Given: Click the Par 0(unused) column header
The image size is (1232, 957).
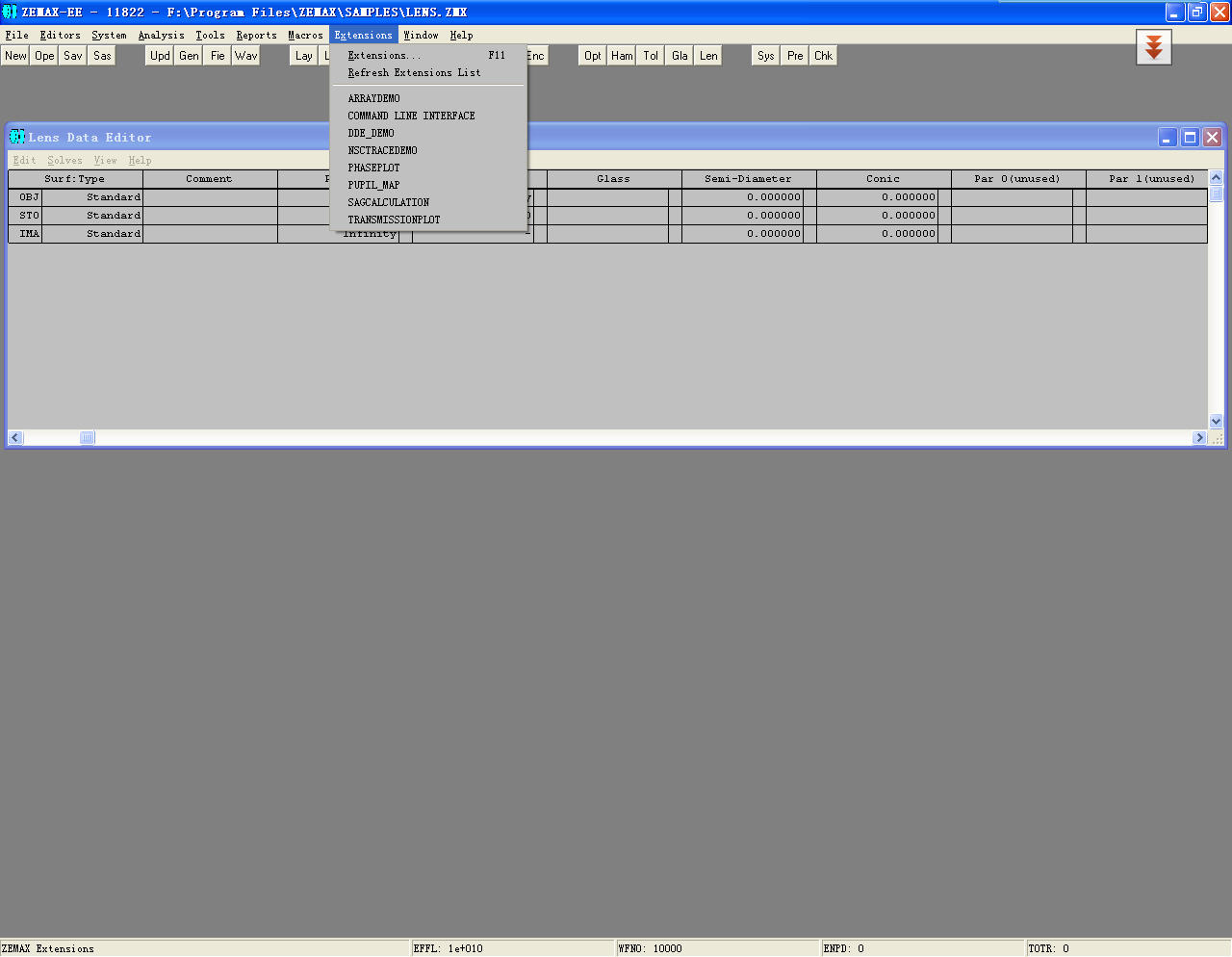Looking at the screenshot, I should (x=1018, y=179).
